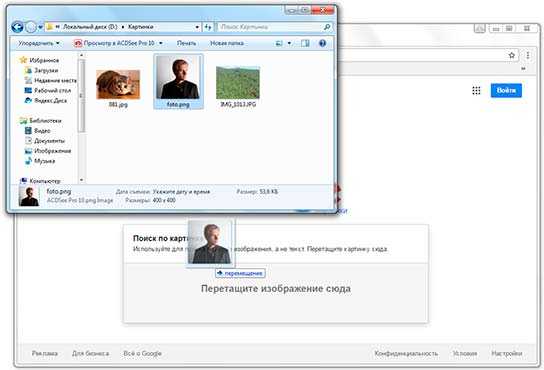Screen dimensions: 544x370
Task: Open Explorer help question mark icon
Action: (x=322, y=43)
